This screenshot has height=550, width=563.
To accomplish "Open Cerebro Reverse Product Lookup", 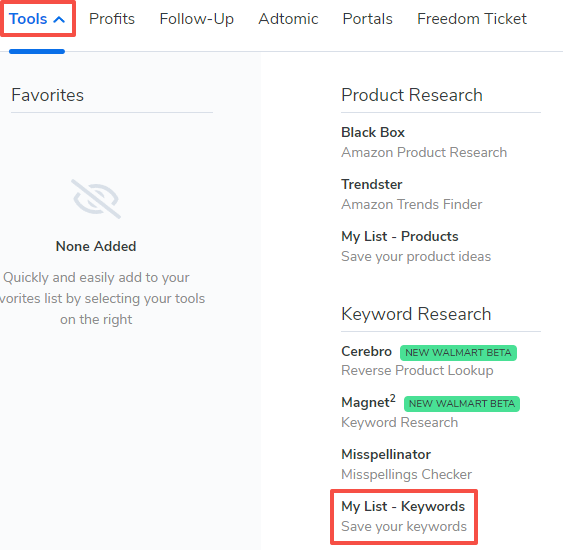I will (x=417, y=361).
